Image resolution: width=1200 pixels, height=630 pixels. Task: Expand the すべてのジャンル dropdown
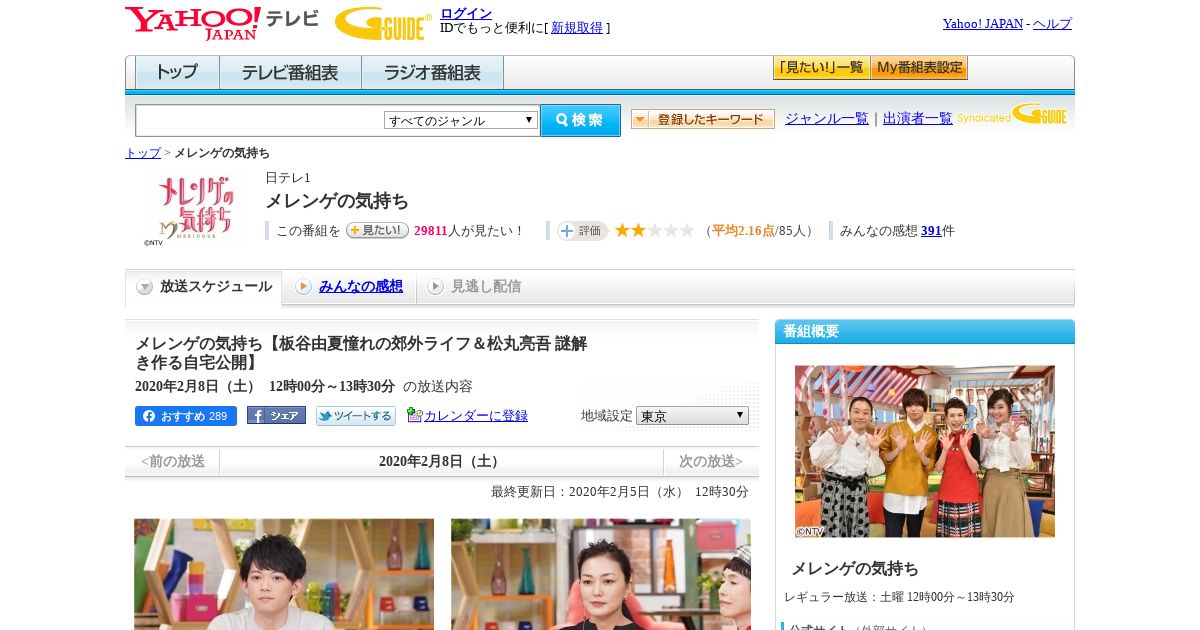click(x=461, y=120)
